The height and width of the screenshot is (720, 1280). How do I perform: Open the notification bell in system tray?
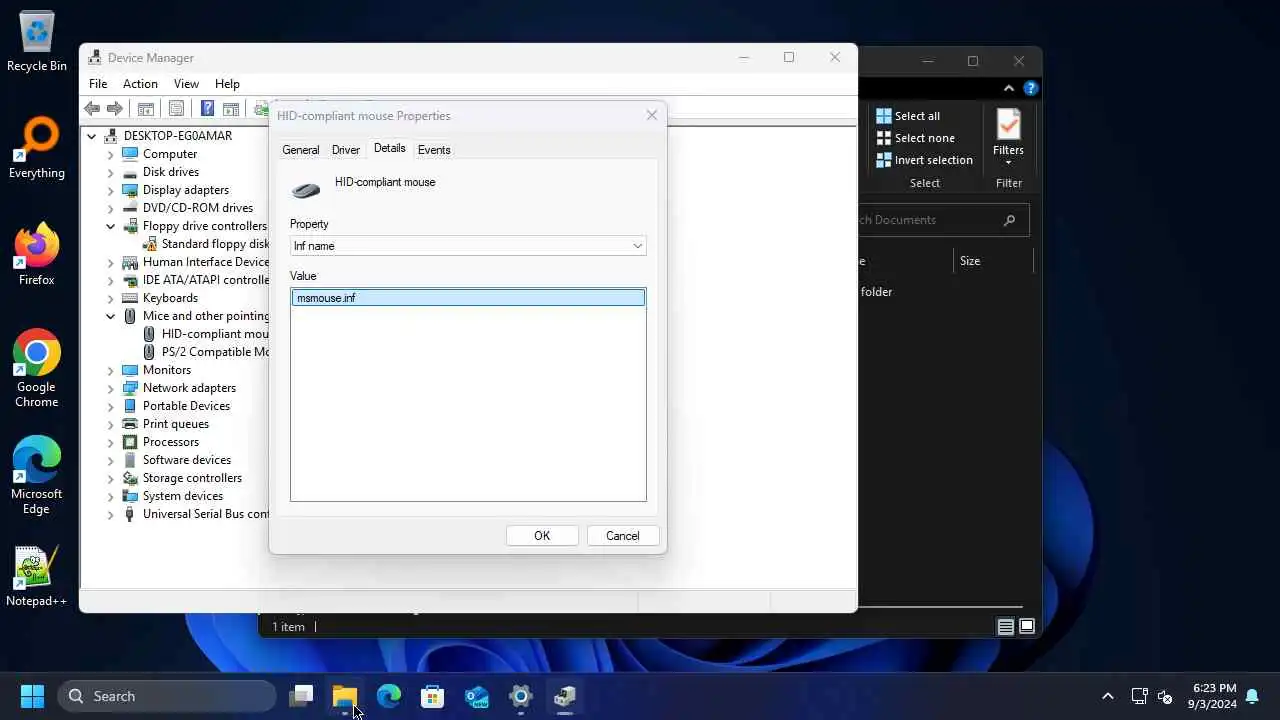(1252, 696)
